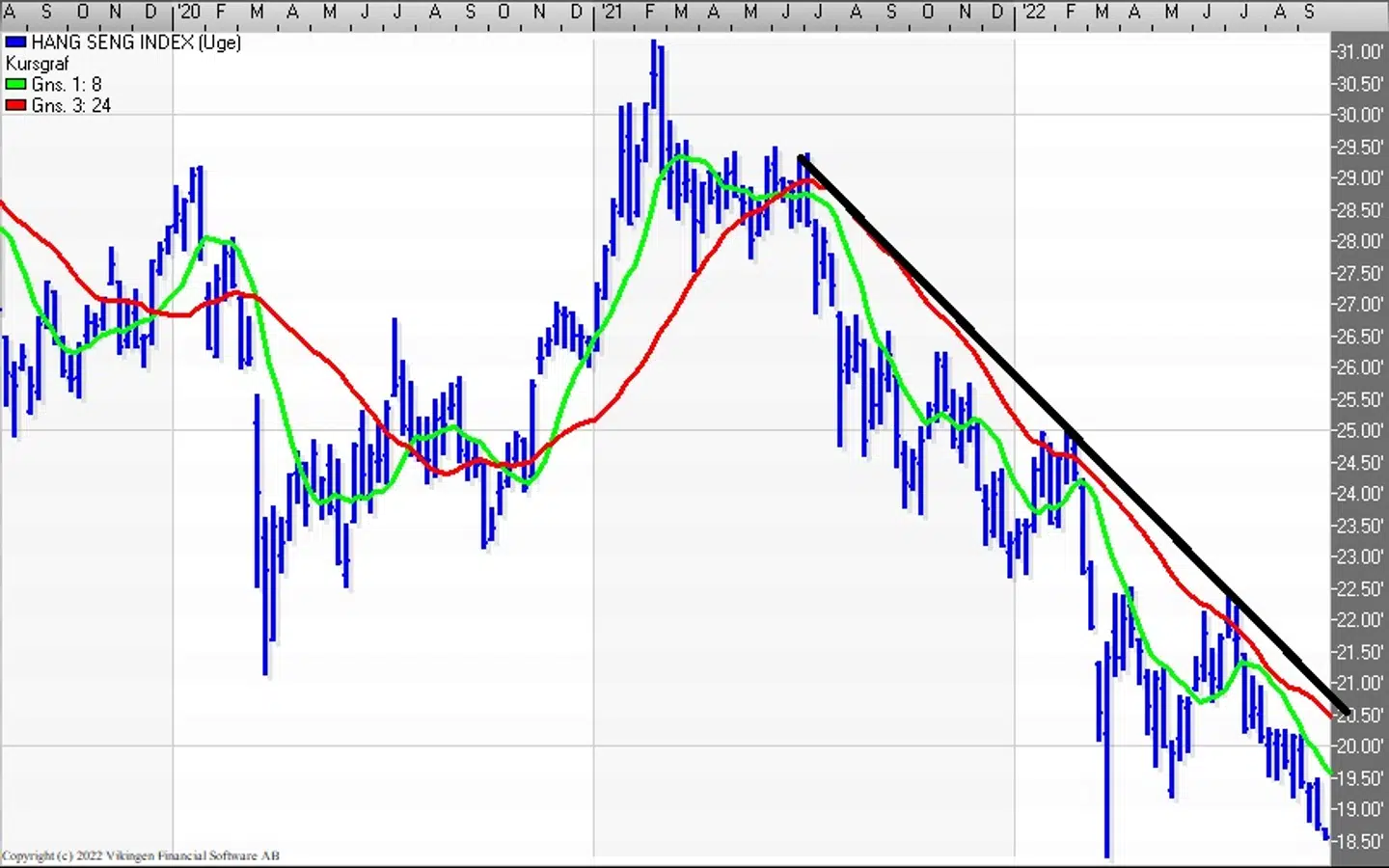Click the 31.00 price level label

(x=1360, y=52)
